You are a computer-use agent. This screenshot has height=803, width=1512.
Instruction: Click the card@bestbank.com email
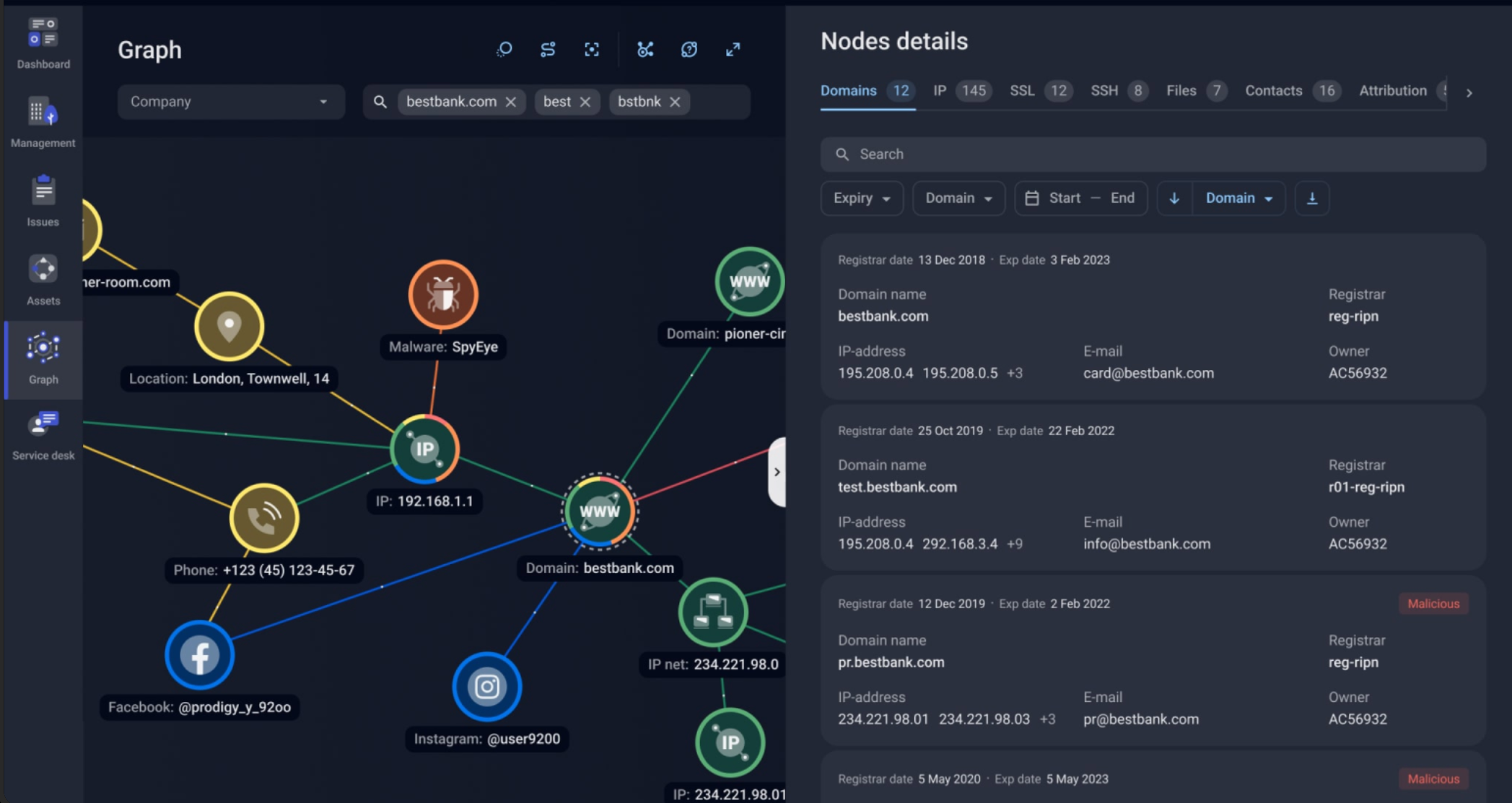pos(1148,373)
